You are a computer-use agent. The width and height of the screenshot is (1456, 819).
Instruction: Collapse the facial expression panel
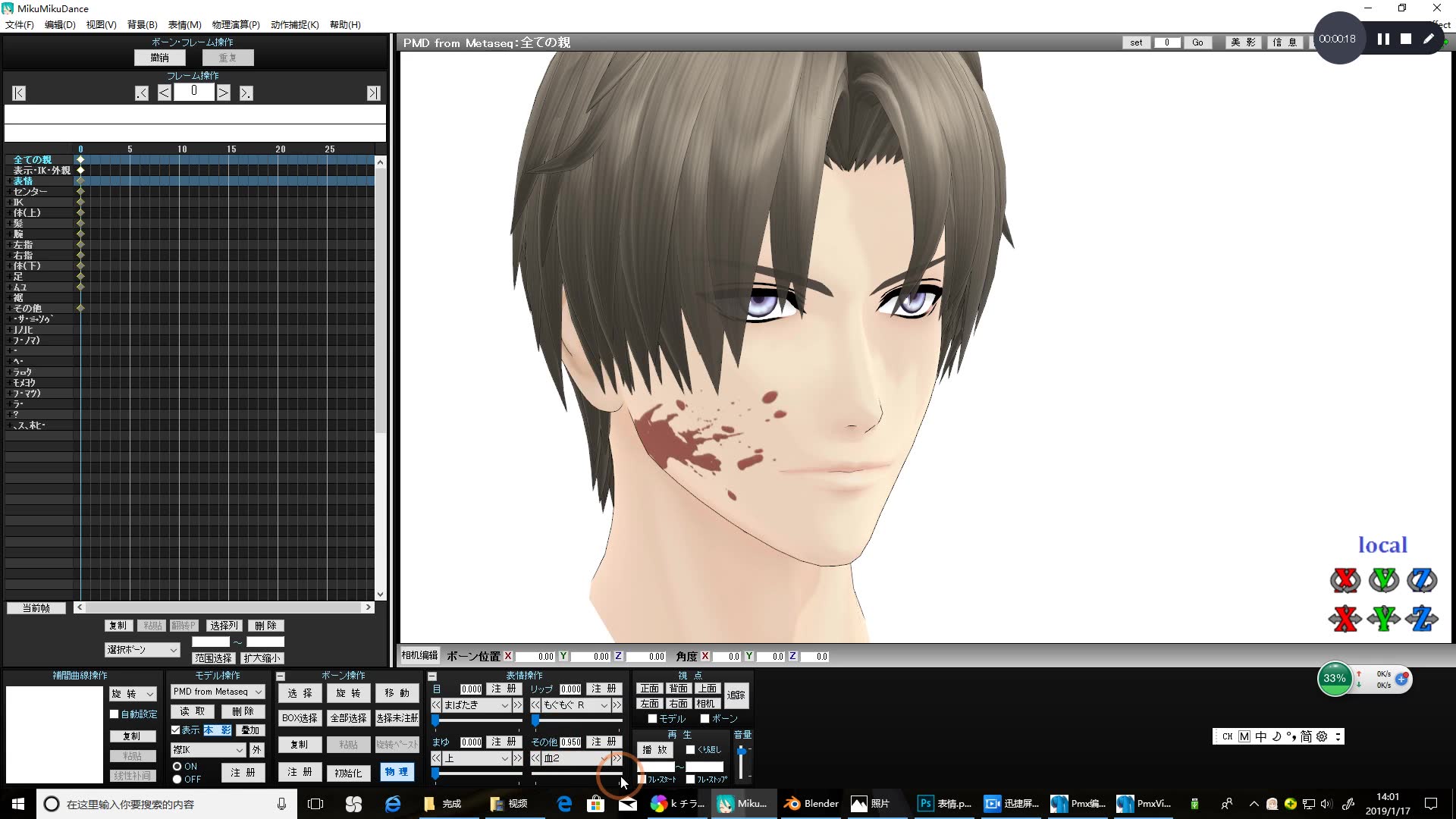432,676
